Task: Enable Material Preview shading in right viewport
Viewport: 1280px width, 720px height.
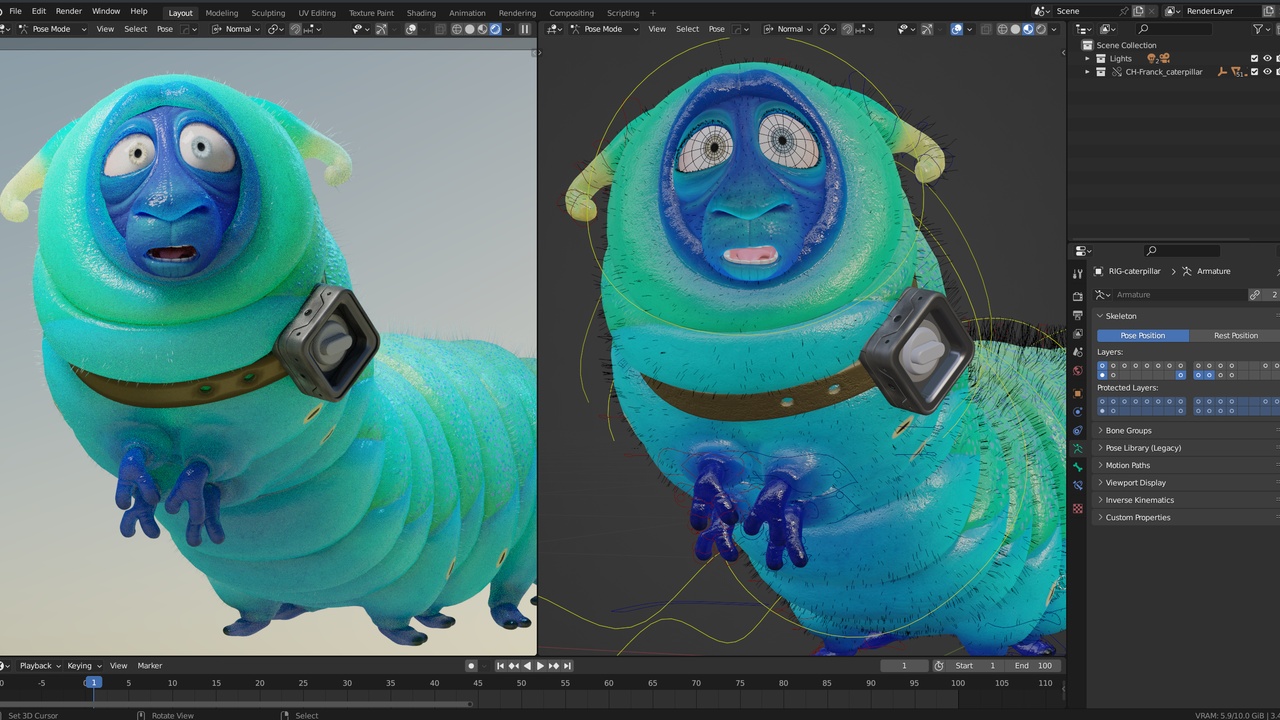Action: click(1028, 29)
